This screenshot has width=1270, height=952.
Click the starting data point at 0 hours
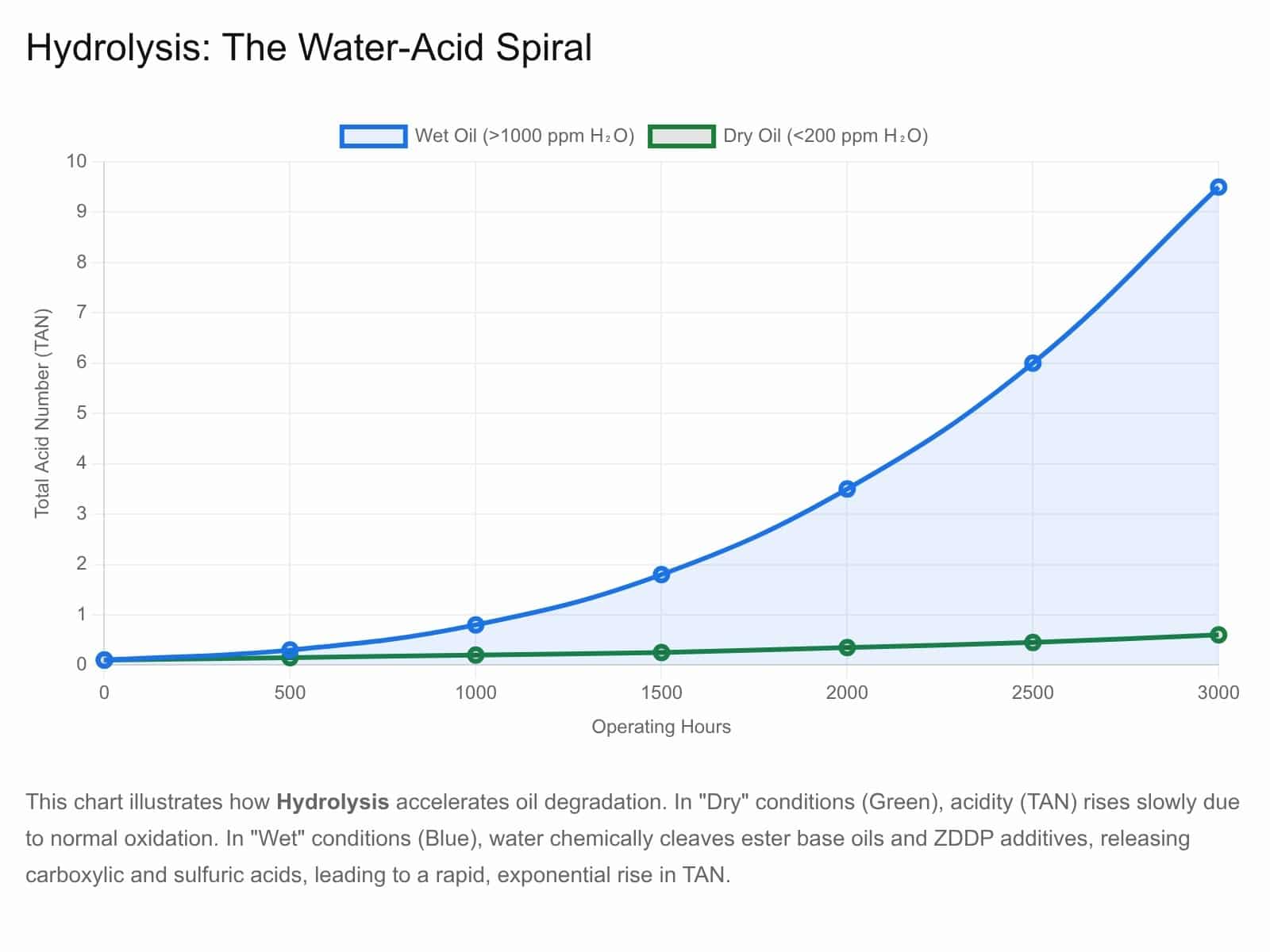(104, 660)
